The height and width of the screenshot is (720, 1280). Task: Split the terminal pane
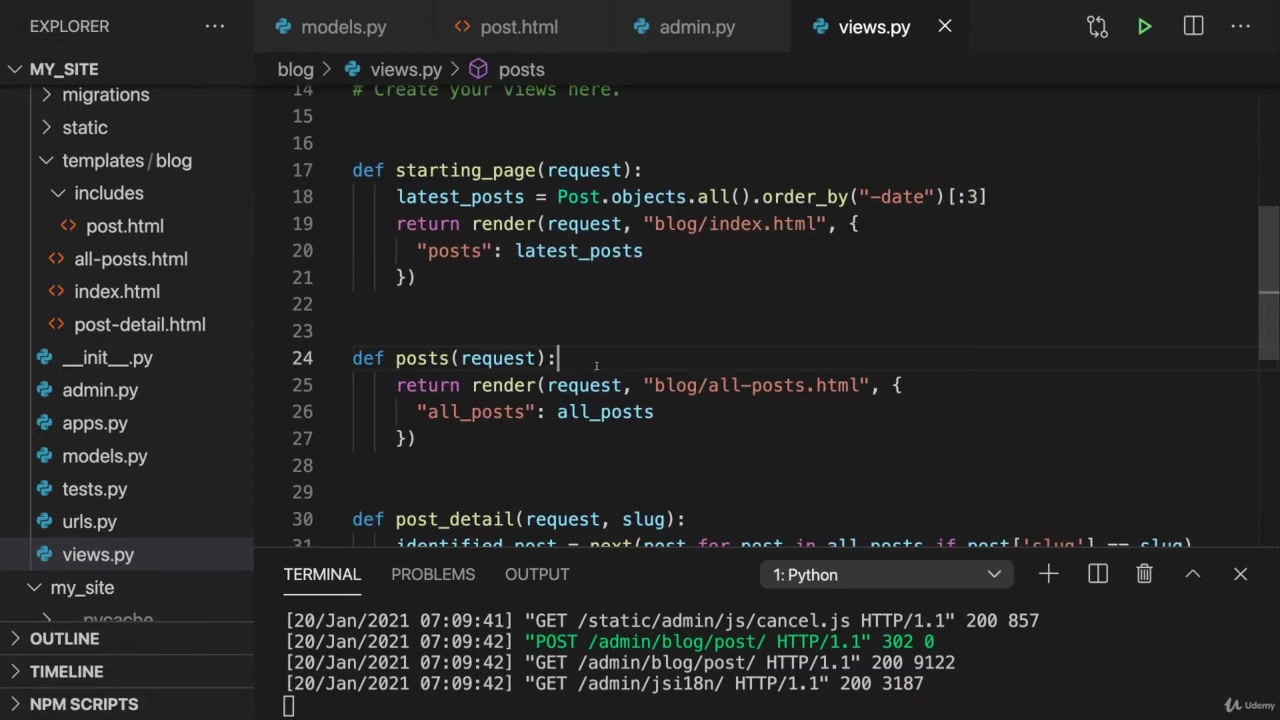[x=1098, y=574]
